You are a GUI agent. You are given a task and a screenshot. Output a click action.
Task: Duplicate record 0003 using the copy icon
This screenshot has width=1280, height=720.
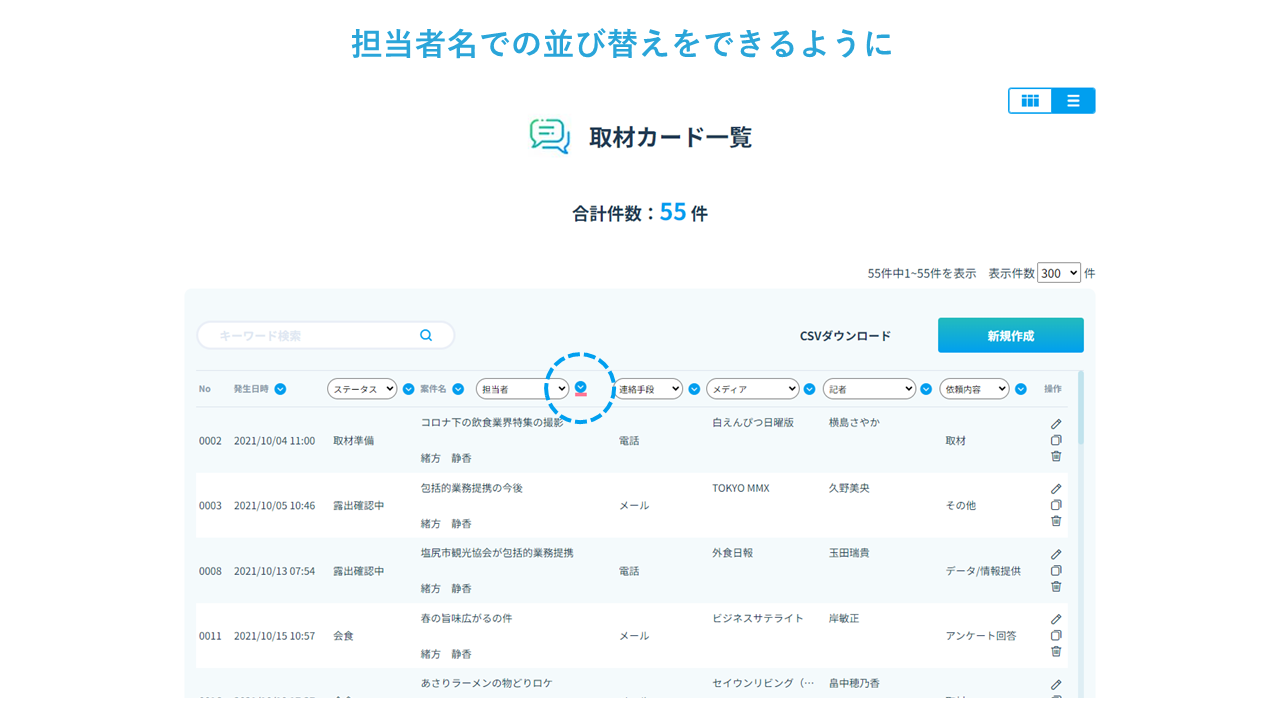click(x=1056, y=505)
